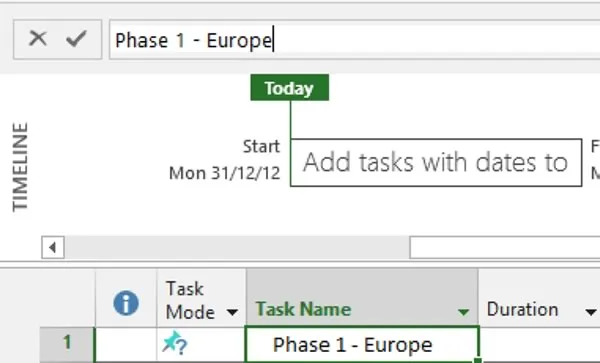This screenshot has height=363, width=600.
Task: Open the Task Name column filter dropdown
Action: click(x=463, y=313)
